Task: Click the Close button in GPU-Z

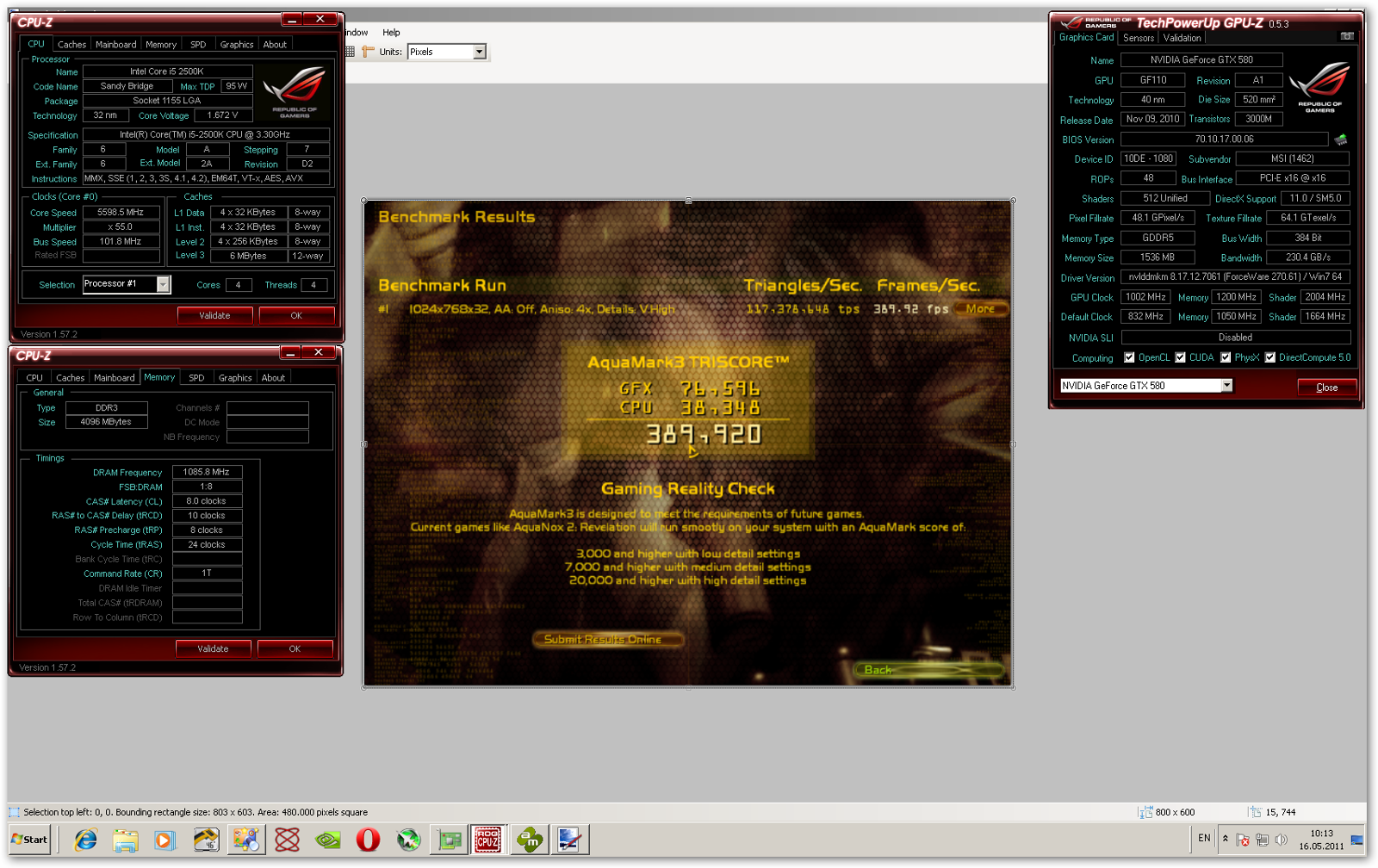Action: coord(1326,387)
